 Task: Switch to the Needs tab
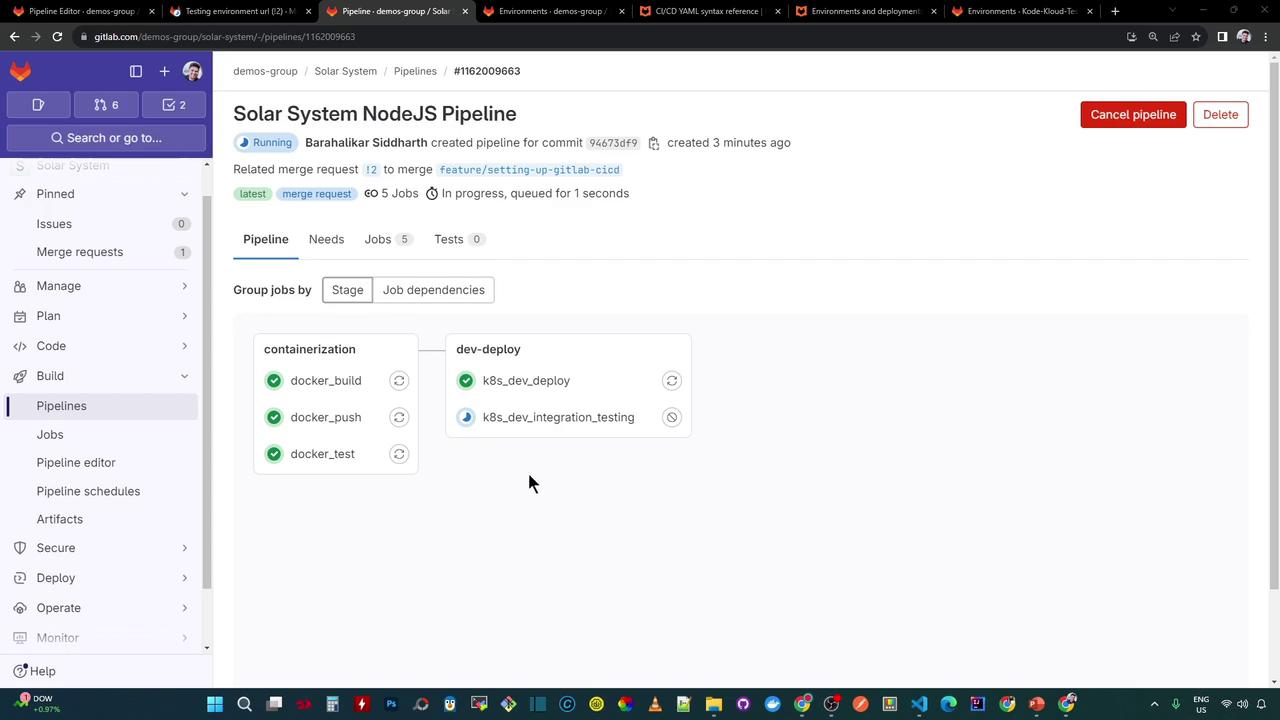pos(326,239)
